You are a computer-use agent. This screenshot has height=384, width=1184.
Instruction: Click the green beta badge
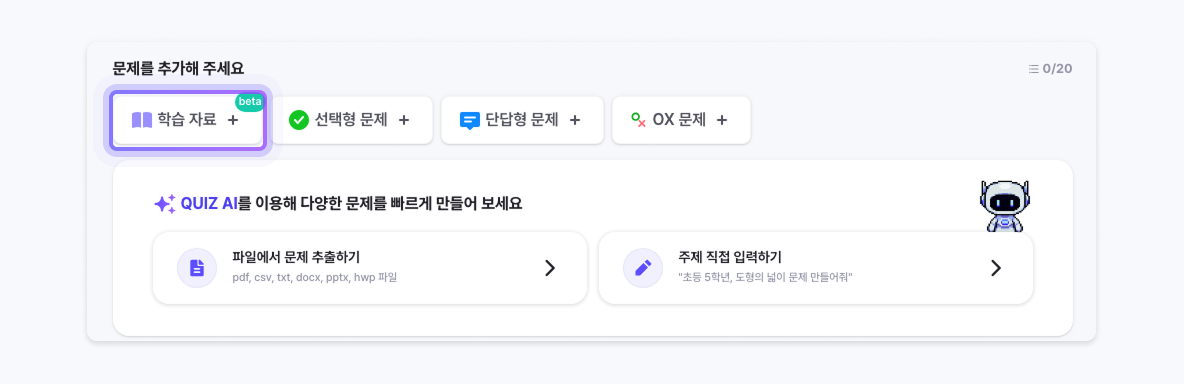250,102
